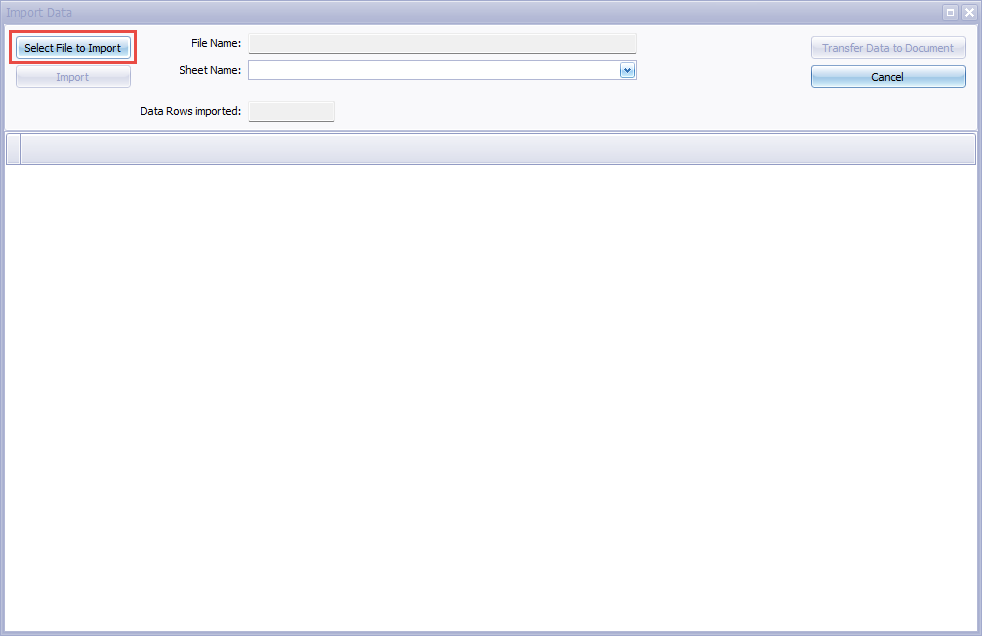Click Transfer Data to Document button
This screenshot has width=982, height=636.
(x=887, y=48)
